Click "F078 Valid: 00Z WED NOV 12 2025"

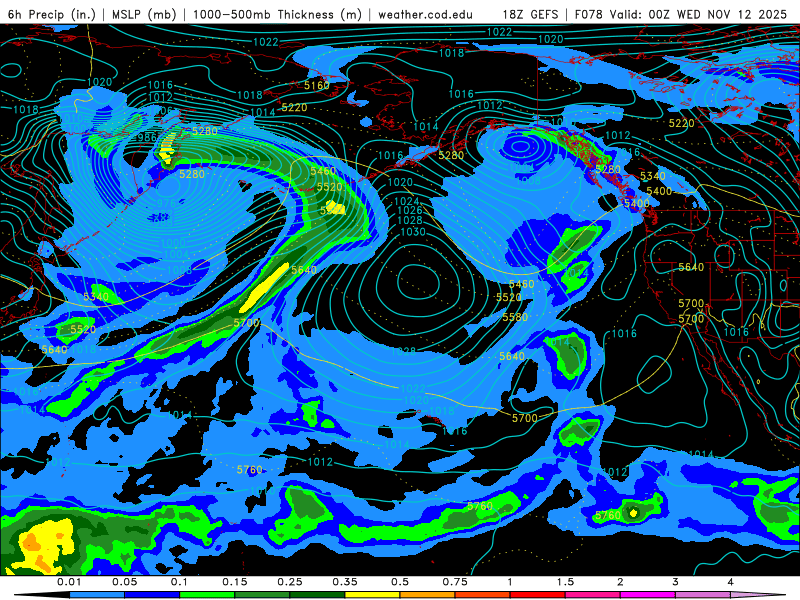681,14
